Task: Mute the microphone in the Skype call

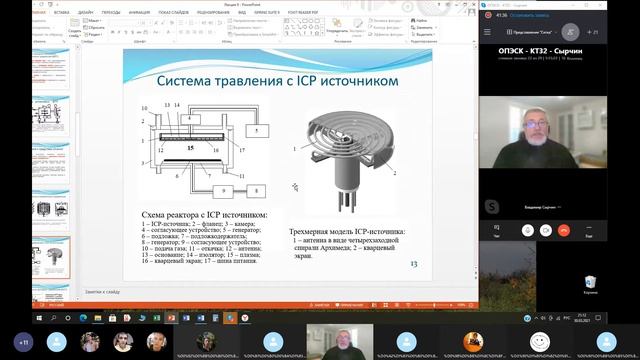Action: tap(528, 230)
